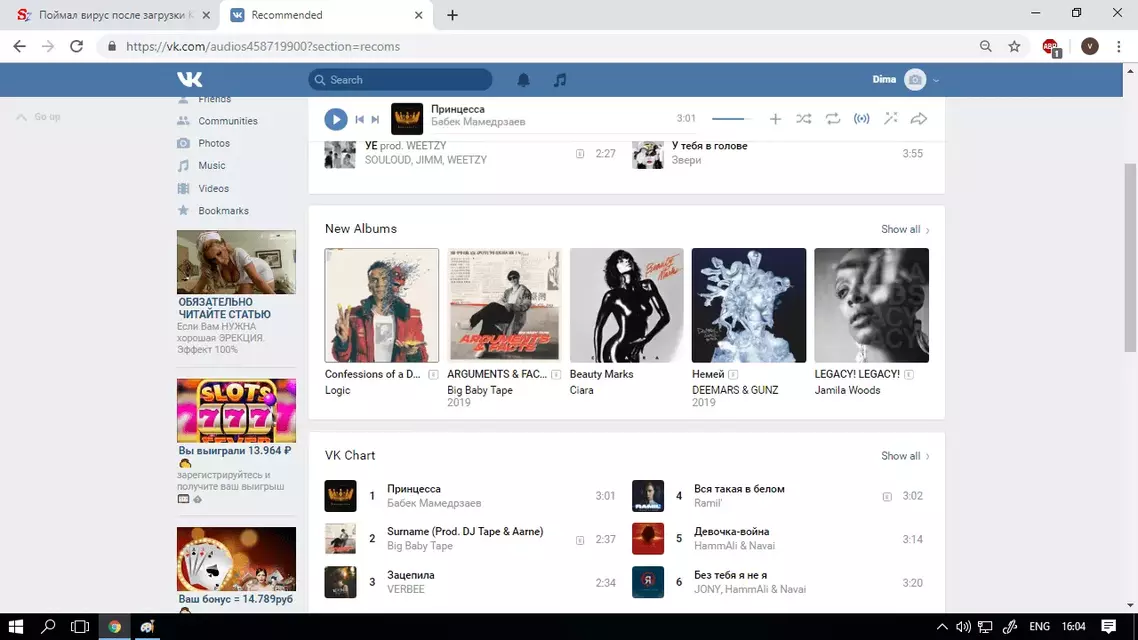Open artist Ciara under Beauty Marks

click(581, 390)
